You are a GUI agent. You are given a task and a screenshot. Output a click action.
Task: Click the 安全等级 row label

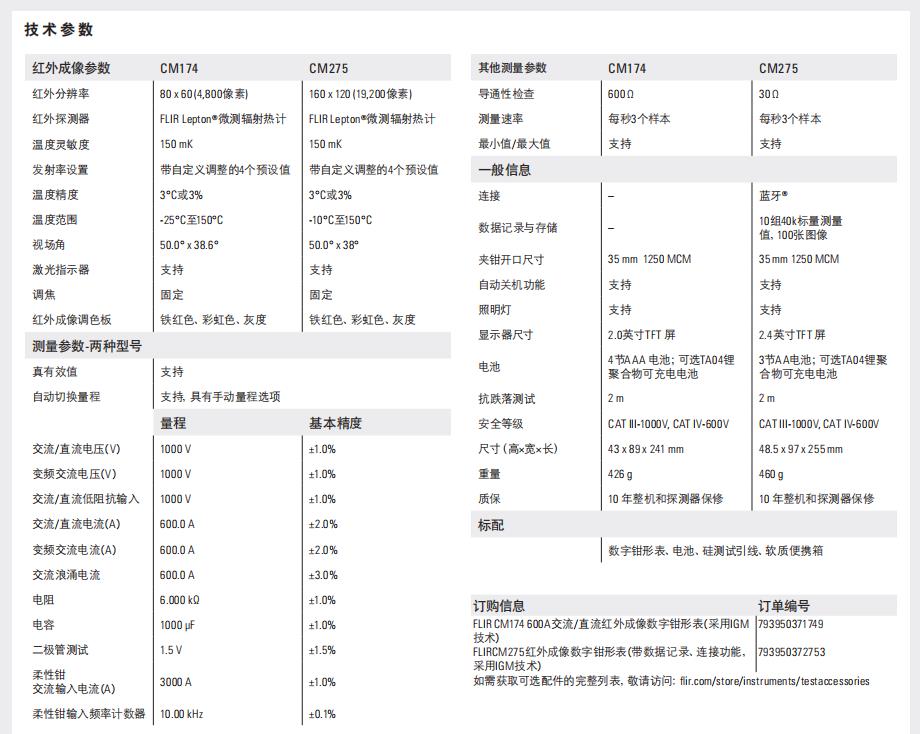click(x=500, y=424)
